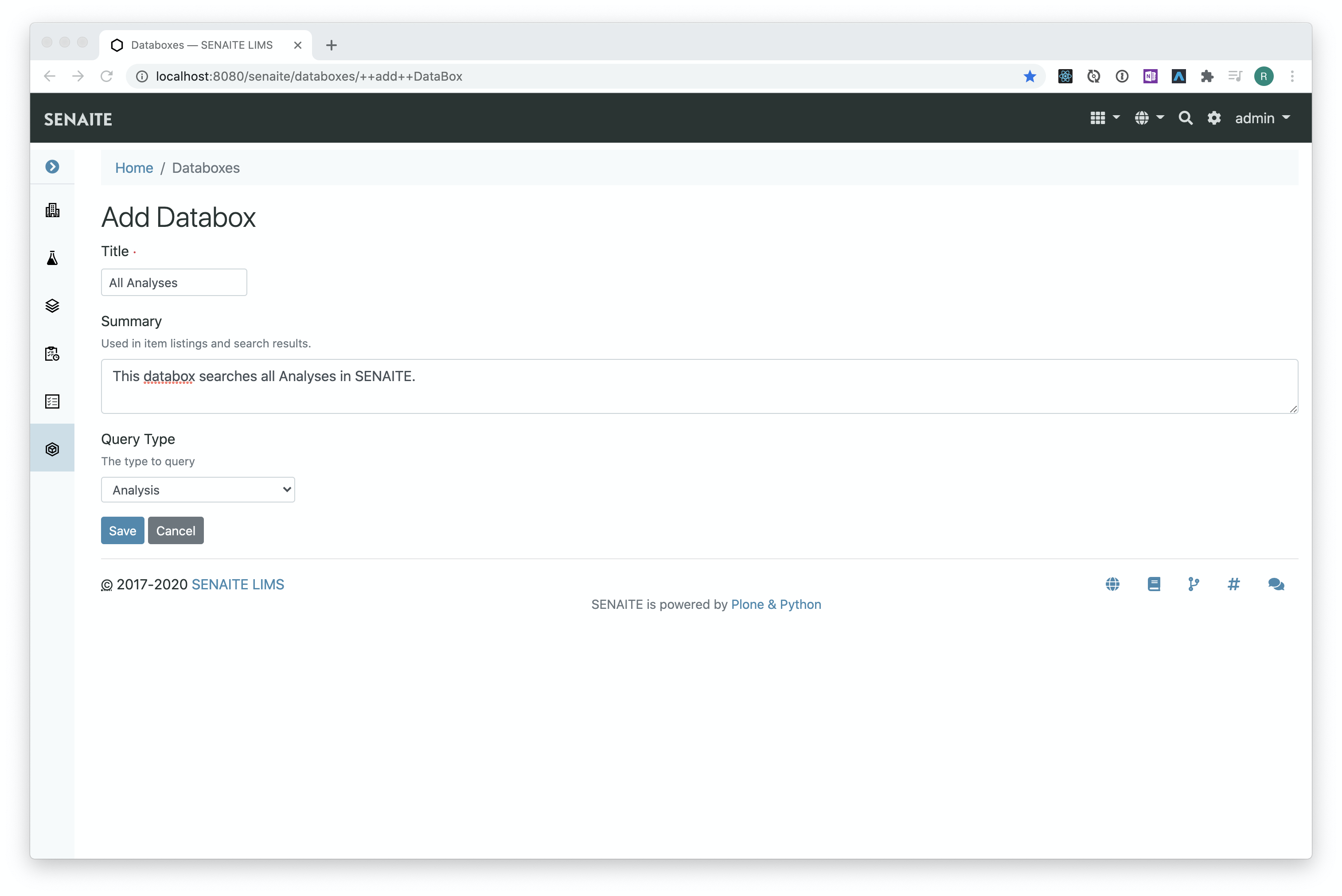
Task: Open the Plone & Python link
Action: point(776,604)
